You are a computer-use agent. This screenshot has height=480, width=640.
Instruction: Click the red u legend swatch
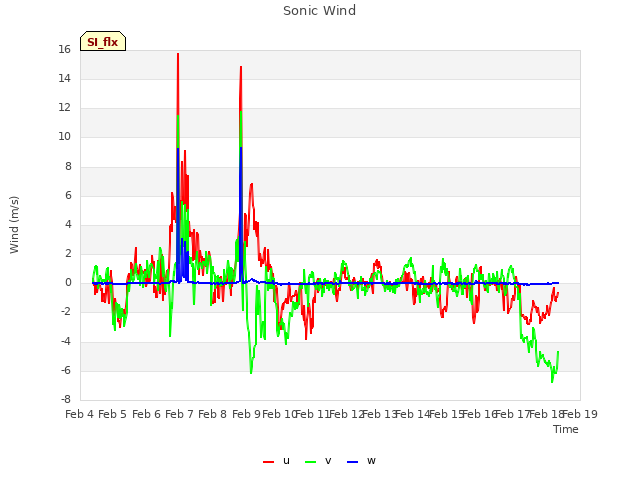(x=269, y=462)
